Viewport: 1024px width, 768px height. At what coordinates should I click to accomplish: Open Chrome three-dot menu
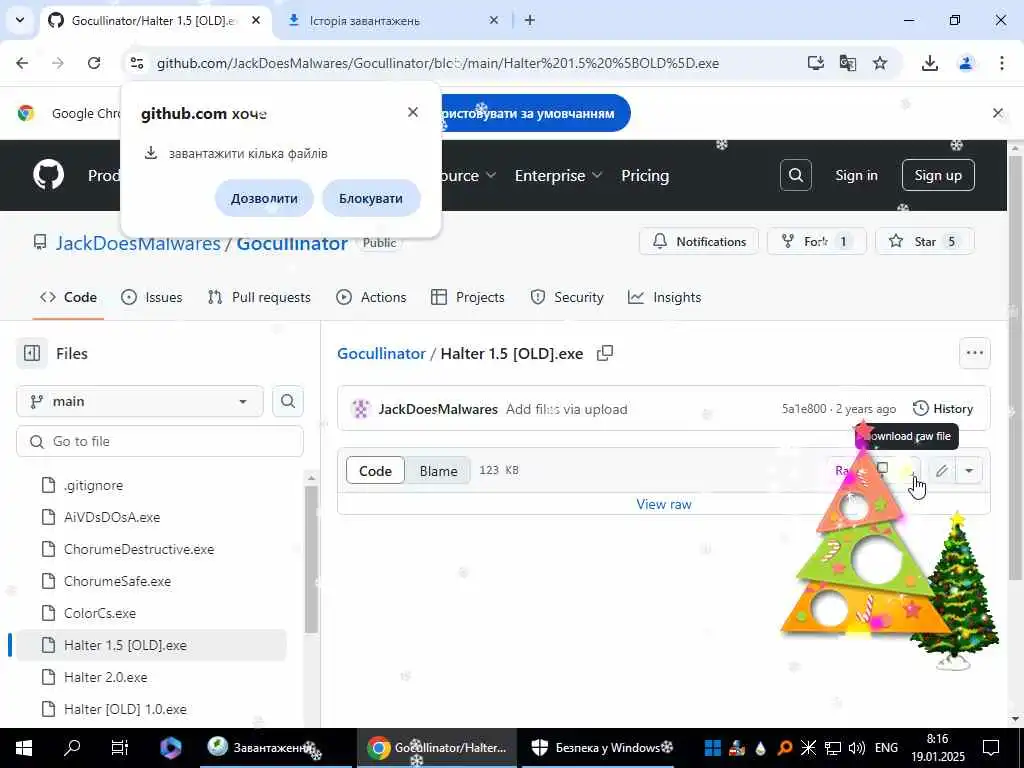coord(1002,63)
